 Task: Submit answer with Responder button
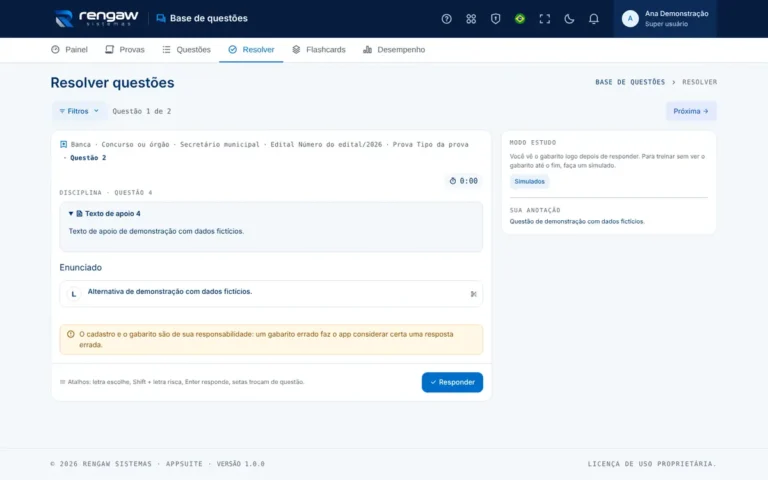click(x=452, y=382)
